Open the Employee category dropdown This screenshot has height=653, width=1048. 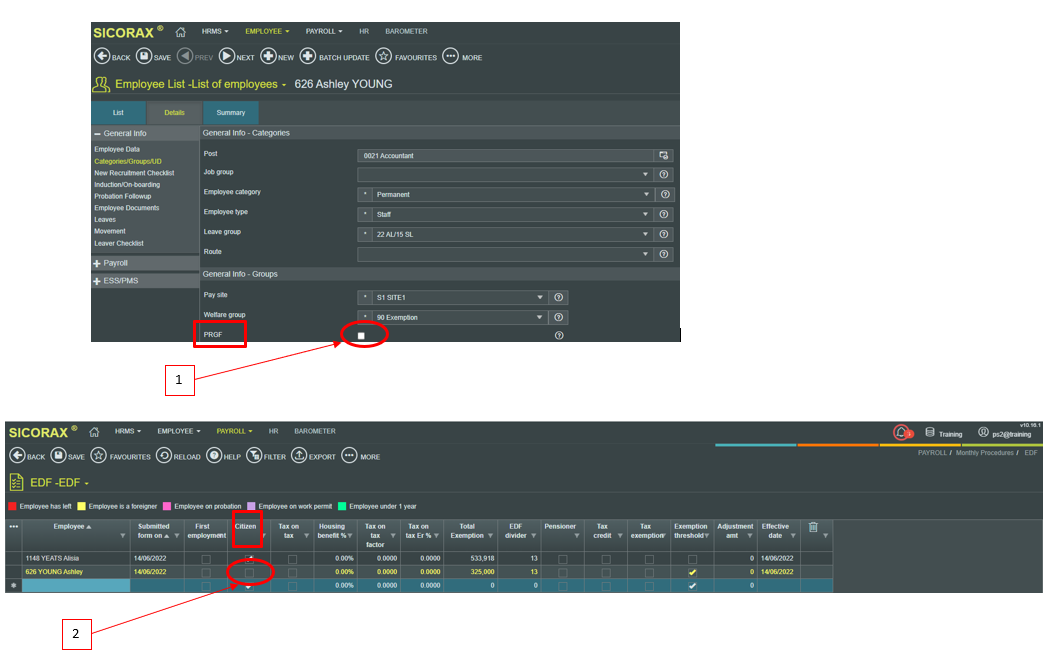646,194
